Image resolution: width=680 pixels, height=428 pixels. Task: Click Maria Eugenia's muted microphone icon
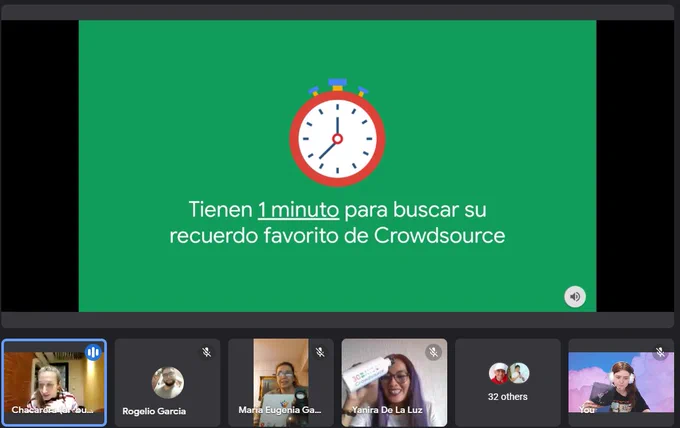(320, 352)
